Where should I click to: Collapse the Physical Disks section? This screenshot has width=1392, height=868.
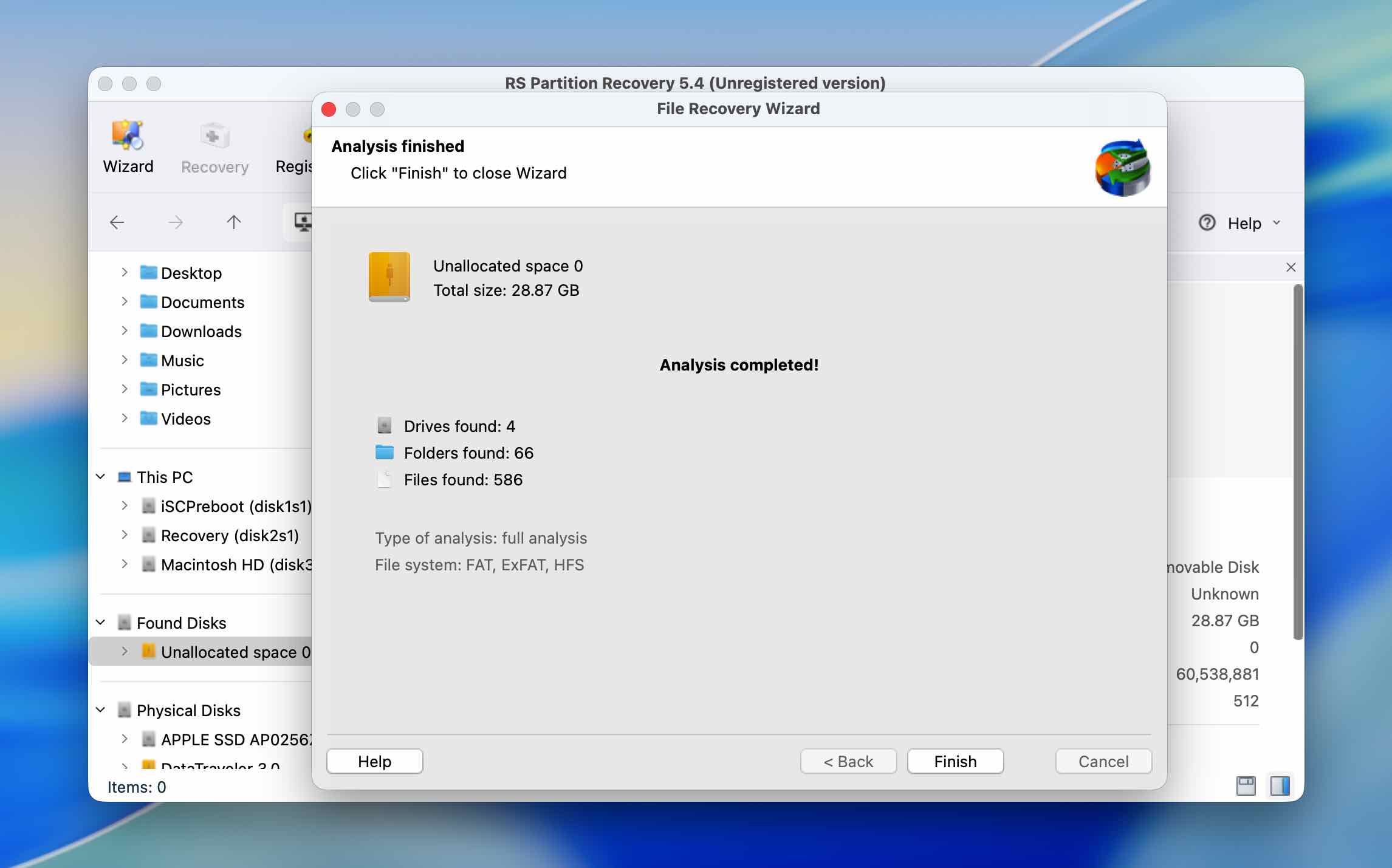(x=101, y=710)
